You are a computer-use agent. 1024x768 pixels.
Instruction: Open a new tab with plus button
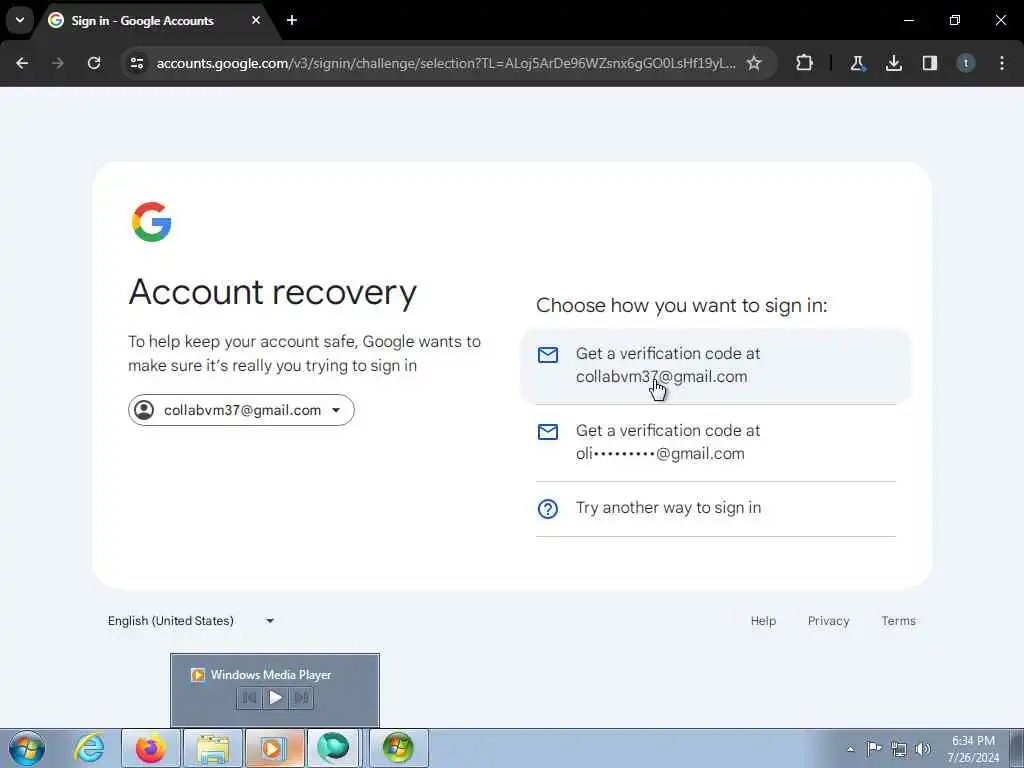point(292,20)
